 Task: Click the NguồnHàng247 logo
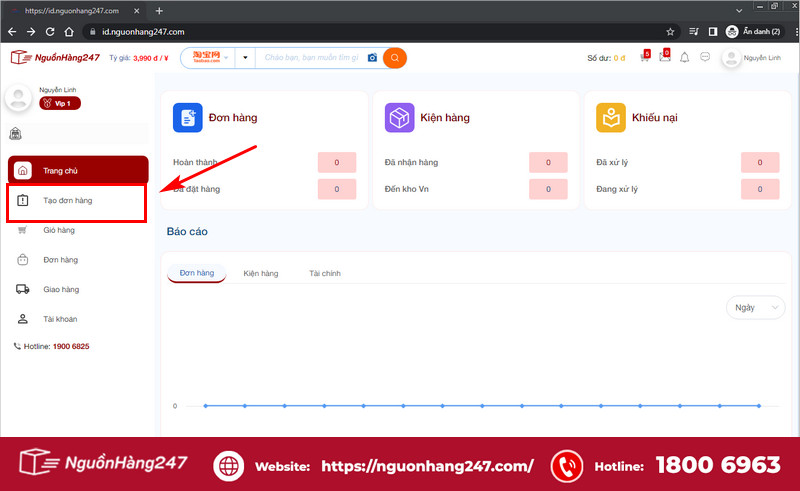tap(55, 57)
